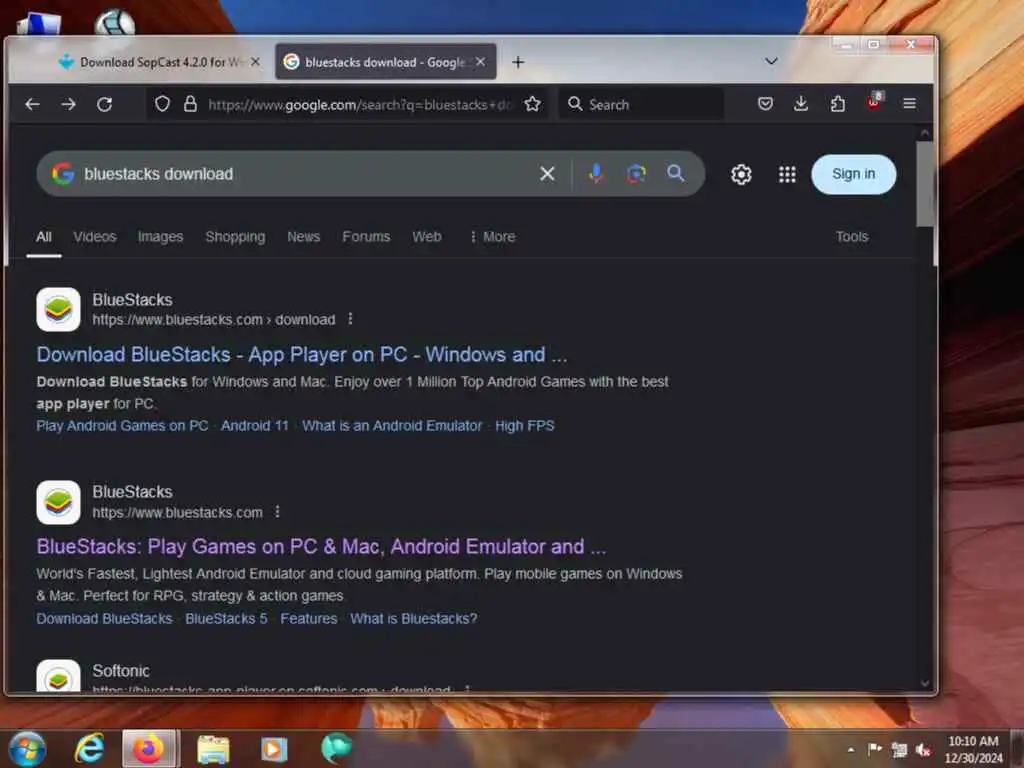
Task: Open a new tab with the plus button
Action: click(x=518, y=62)
